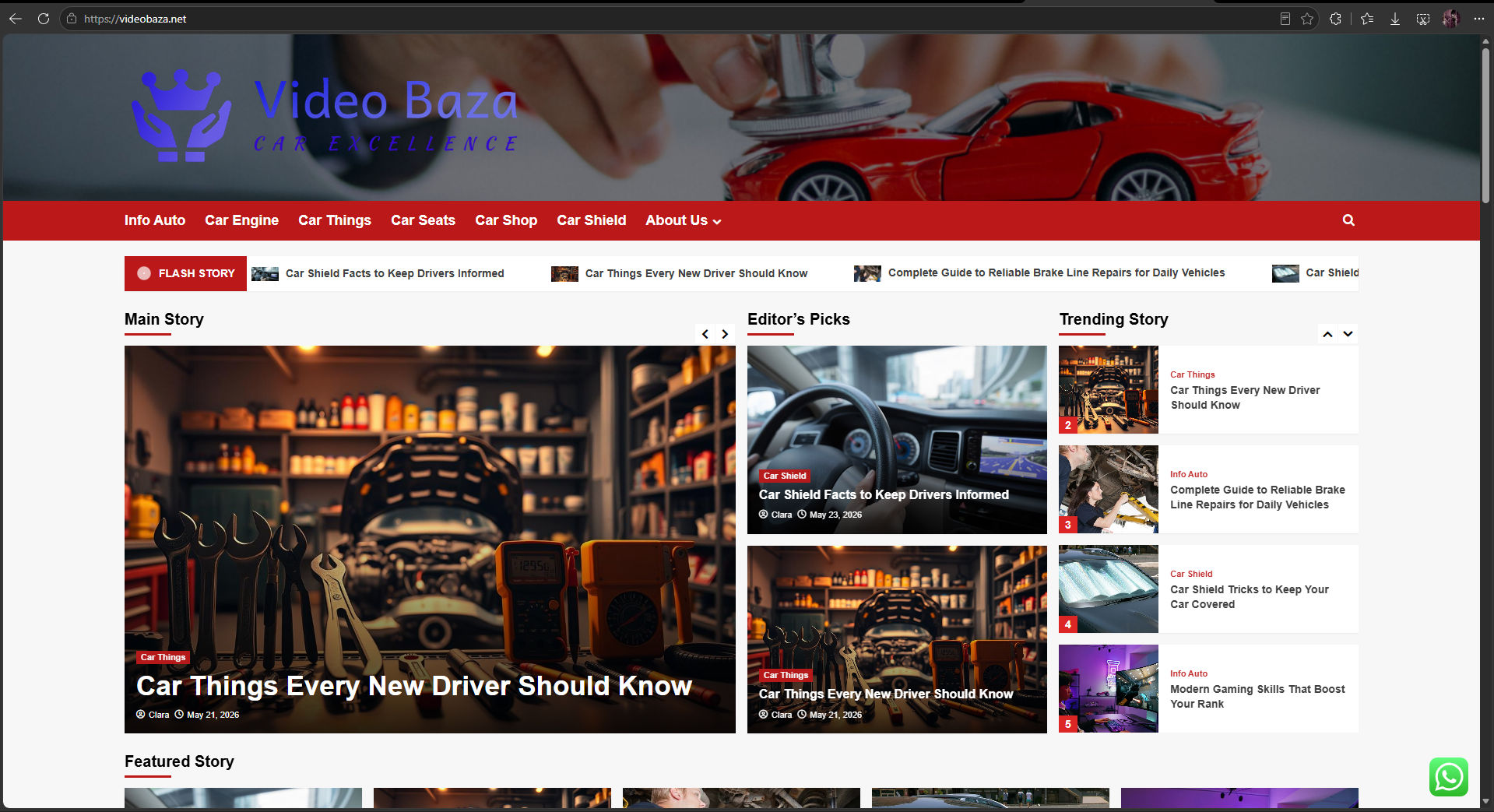Open the Car Shop menu item
Viewport: 1494px width, 812px height.
click(x=506, y=220)
